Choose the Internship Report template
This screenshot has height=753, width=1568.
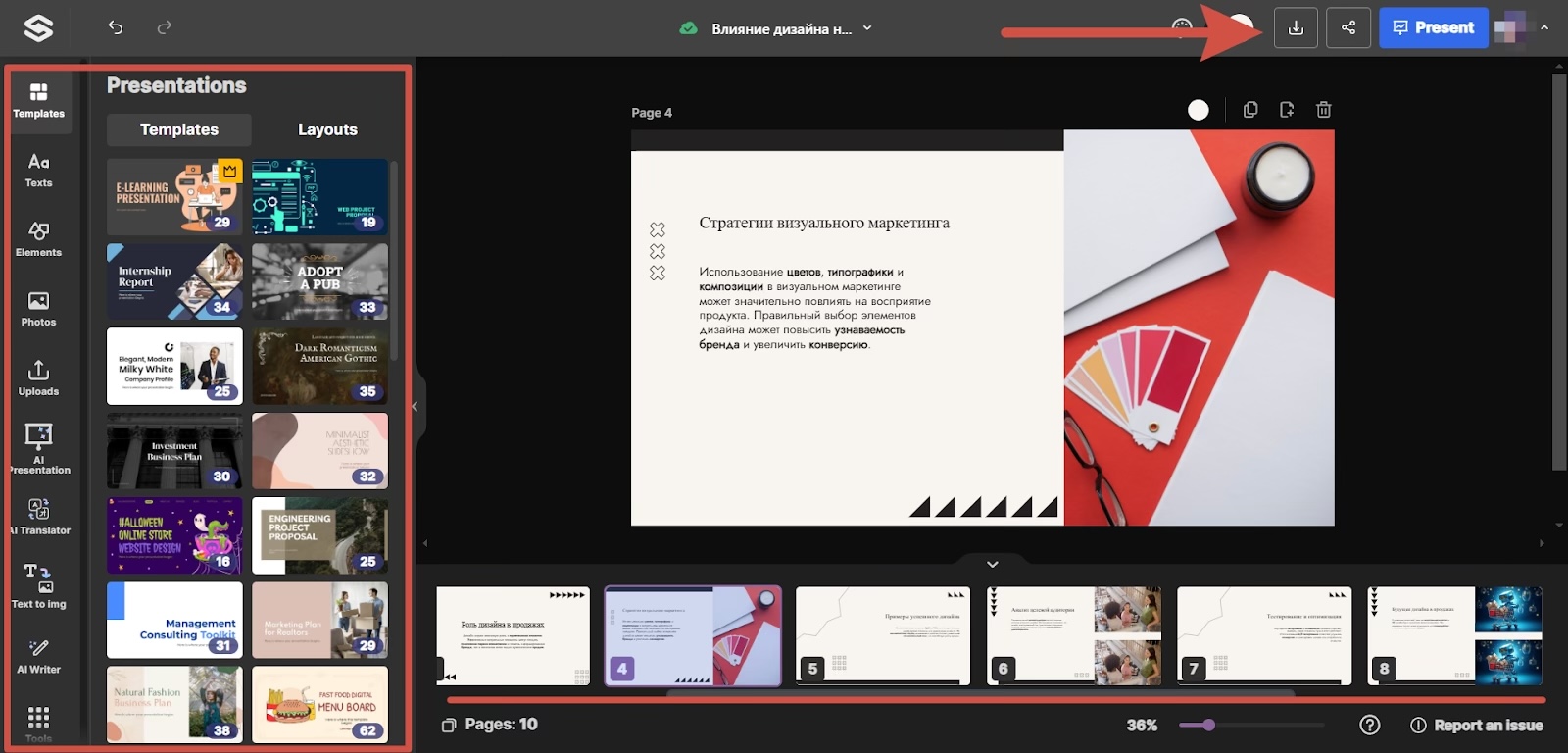(174, 281)
